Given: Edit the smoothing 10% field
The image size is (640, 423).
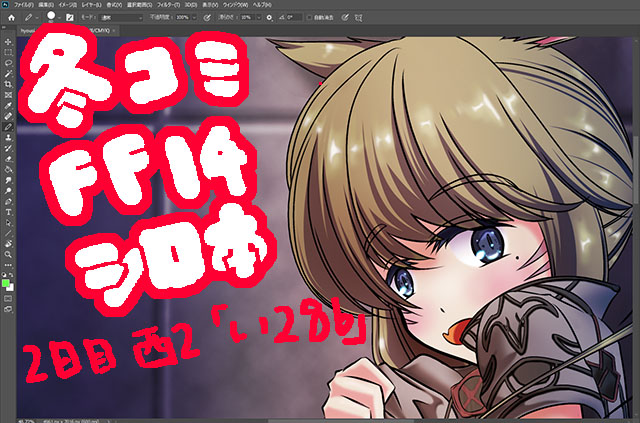Looking at the screenshot, I should (247, 18).
